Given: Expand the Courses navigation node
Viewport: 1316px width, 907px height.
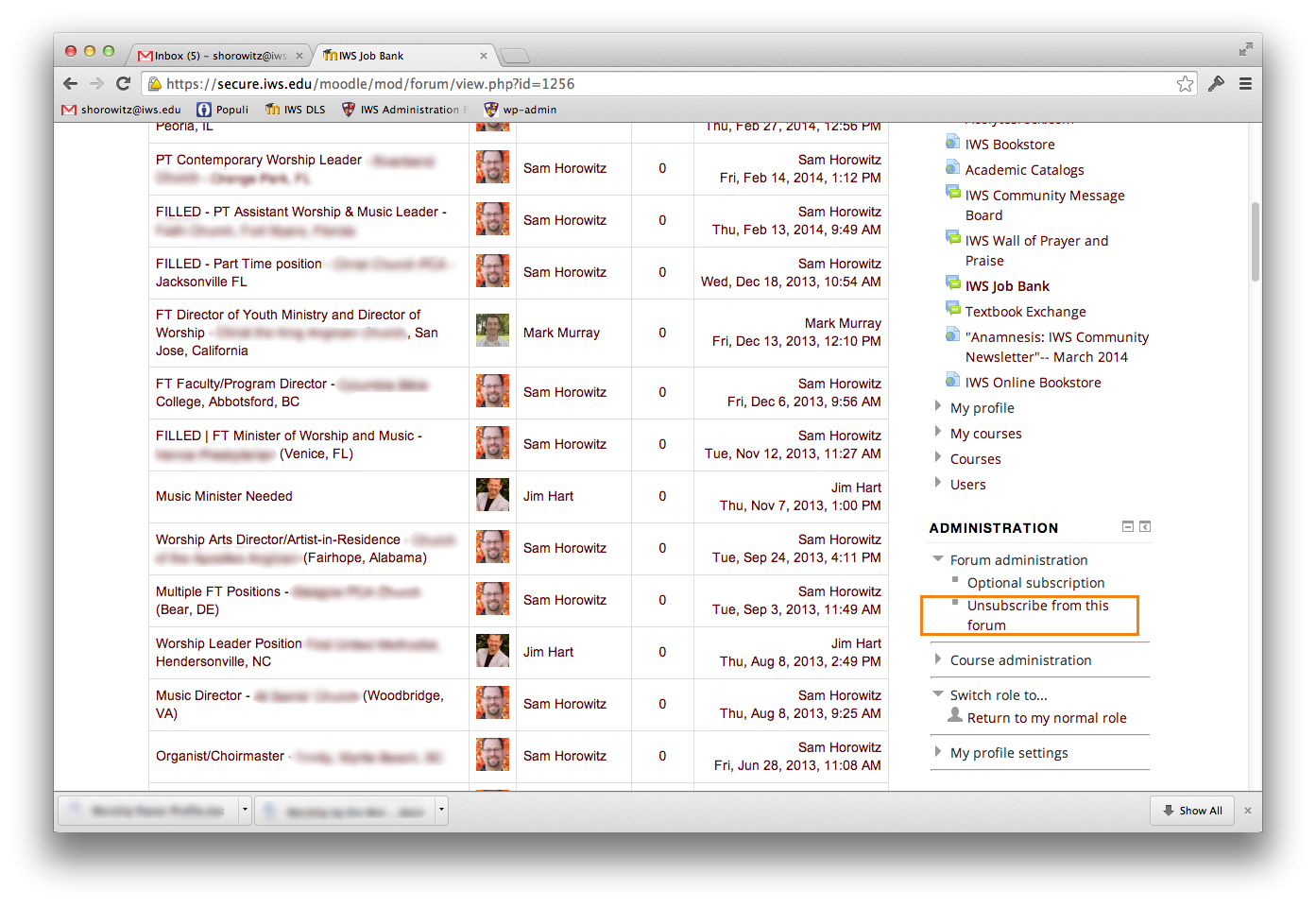Looking at the screenshot, I should pos(938,457).
